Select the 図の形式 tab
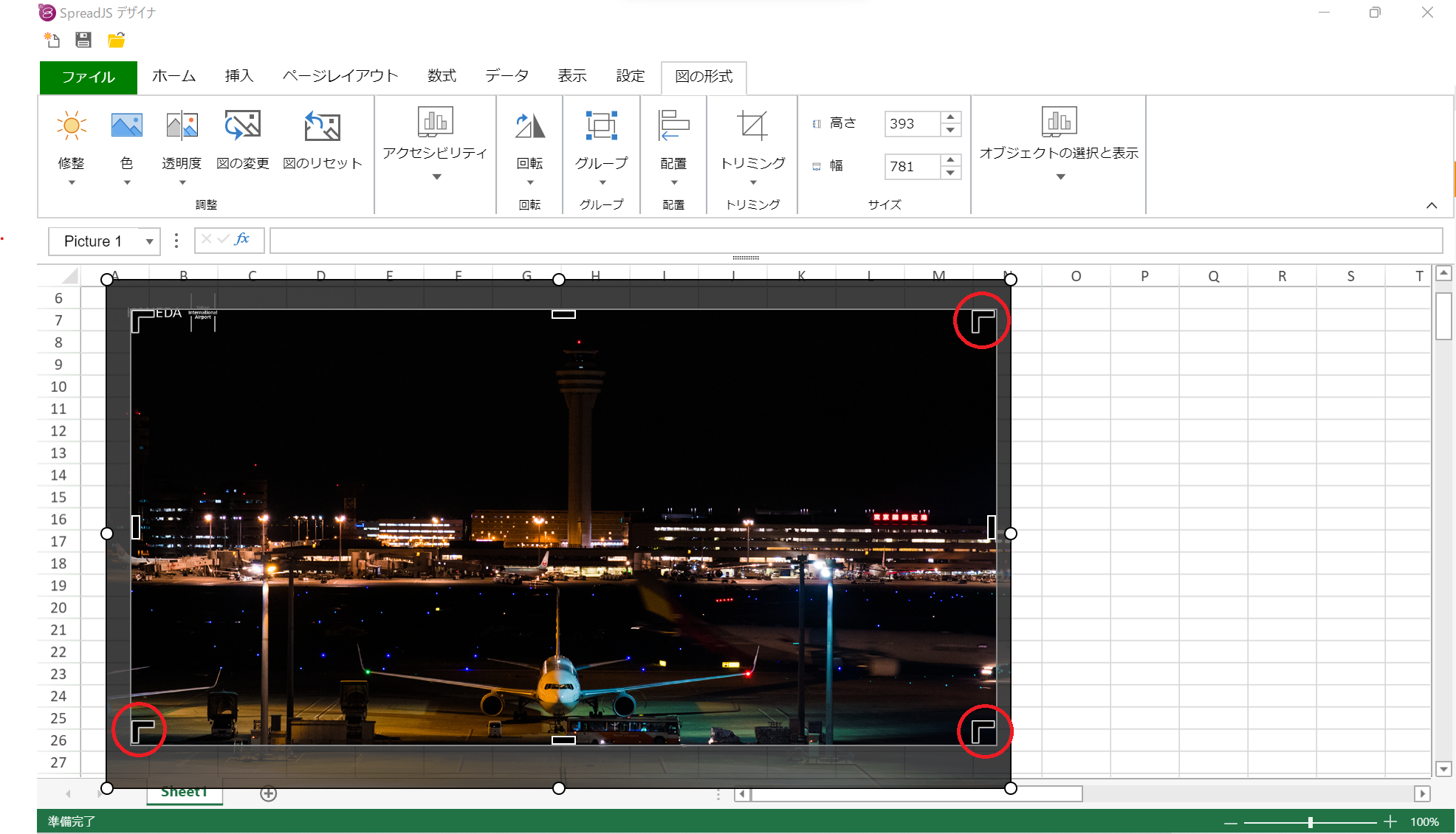The height and width of the screenshot is (834, 1456). click(704, 77)
